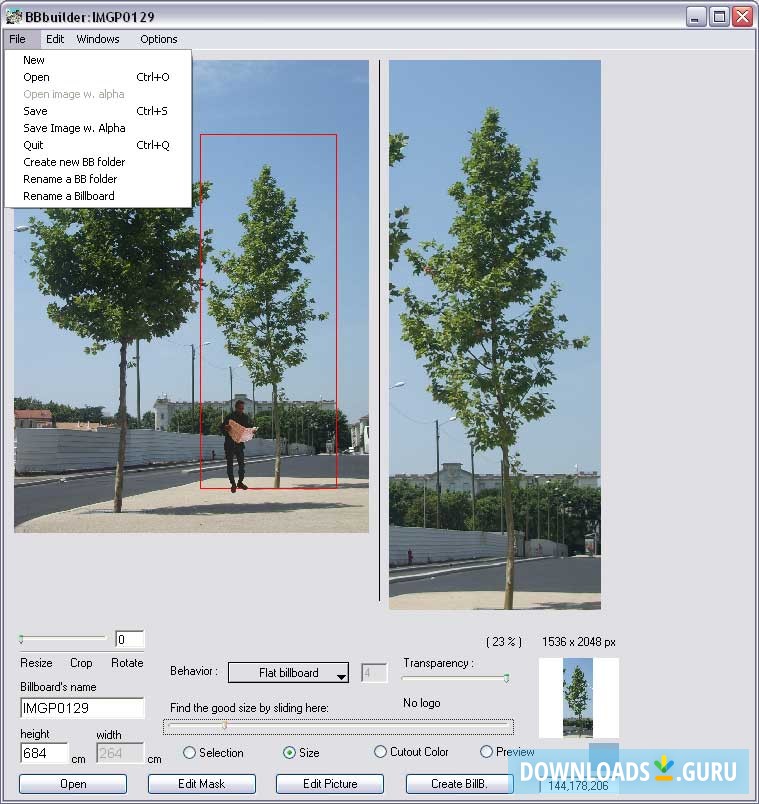Open the File menu
Screen dimensions: 759x804
pos(17,39)
